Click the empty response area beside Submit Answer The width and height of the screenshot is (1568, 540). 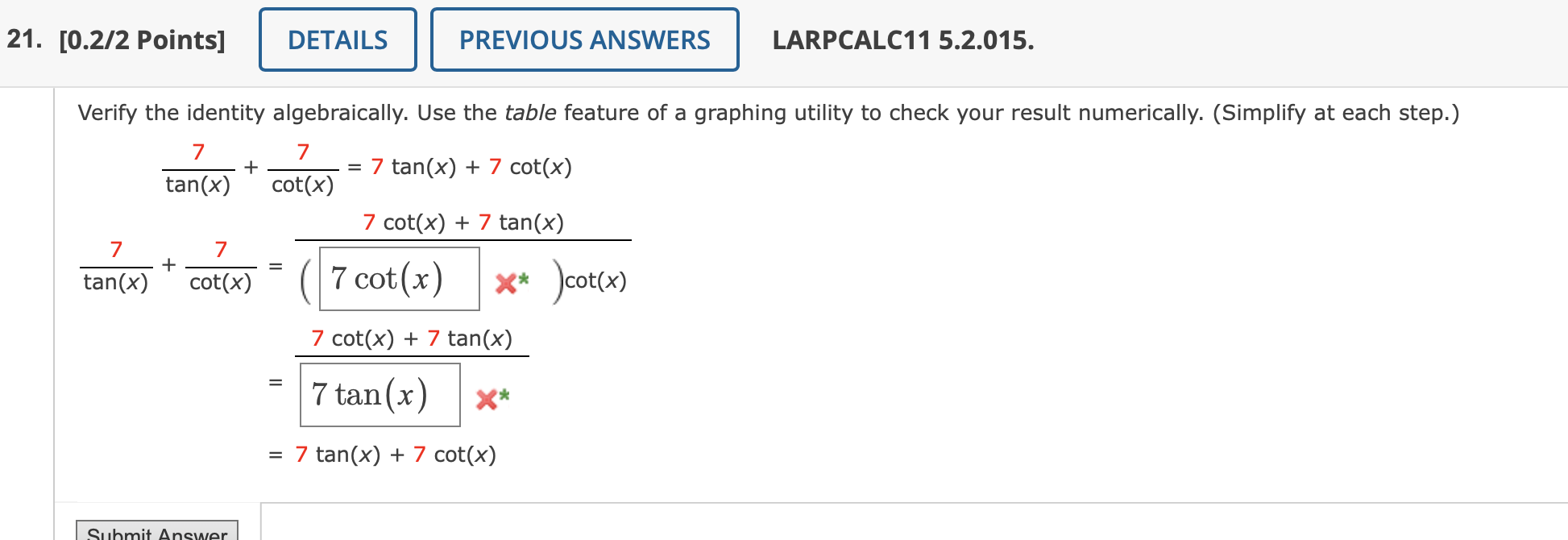point(725,524)
